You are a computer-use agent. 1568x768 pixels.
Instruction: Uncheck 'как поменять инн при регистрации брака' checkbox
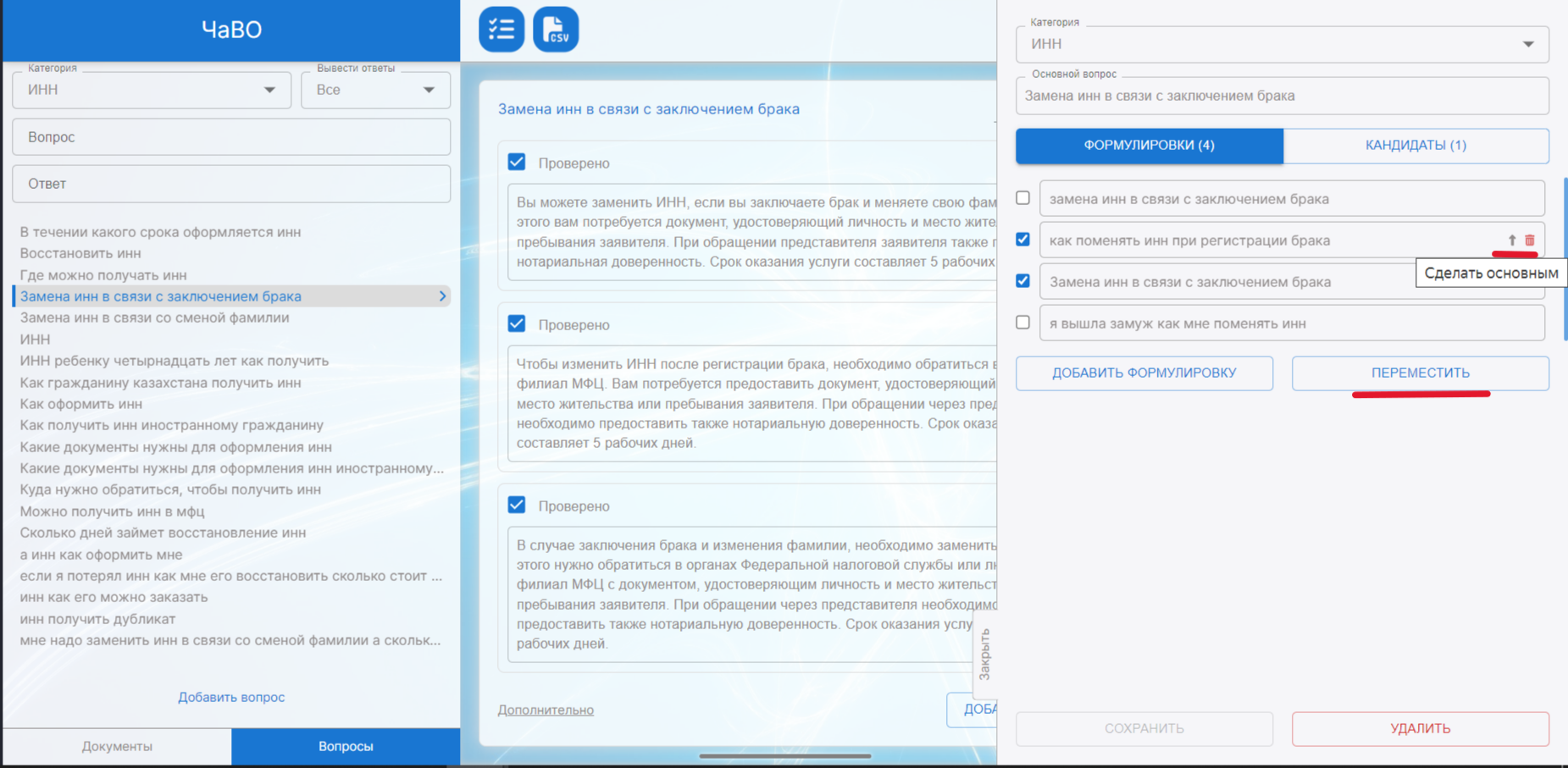tap(1023, 240)
